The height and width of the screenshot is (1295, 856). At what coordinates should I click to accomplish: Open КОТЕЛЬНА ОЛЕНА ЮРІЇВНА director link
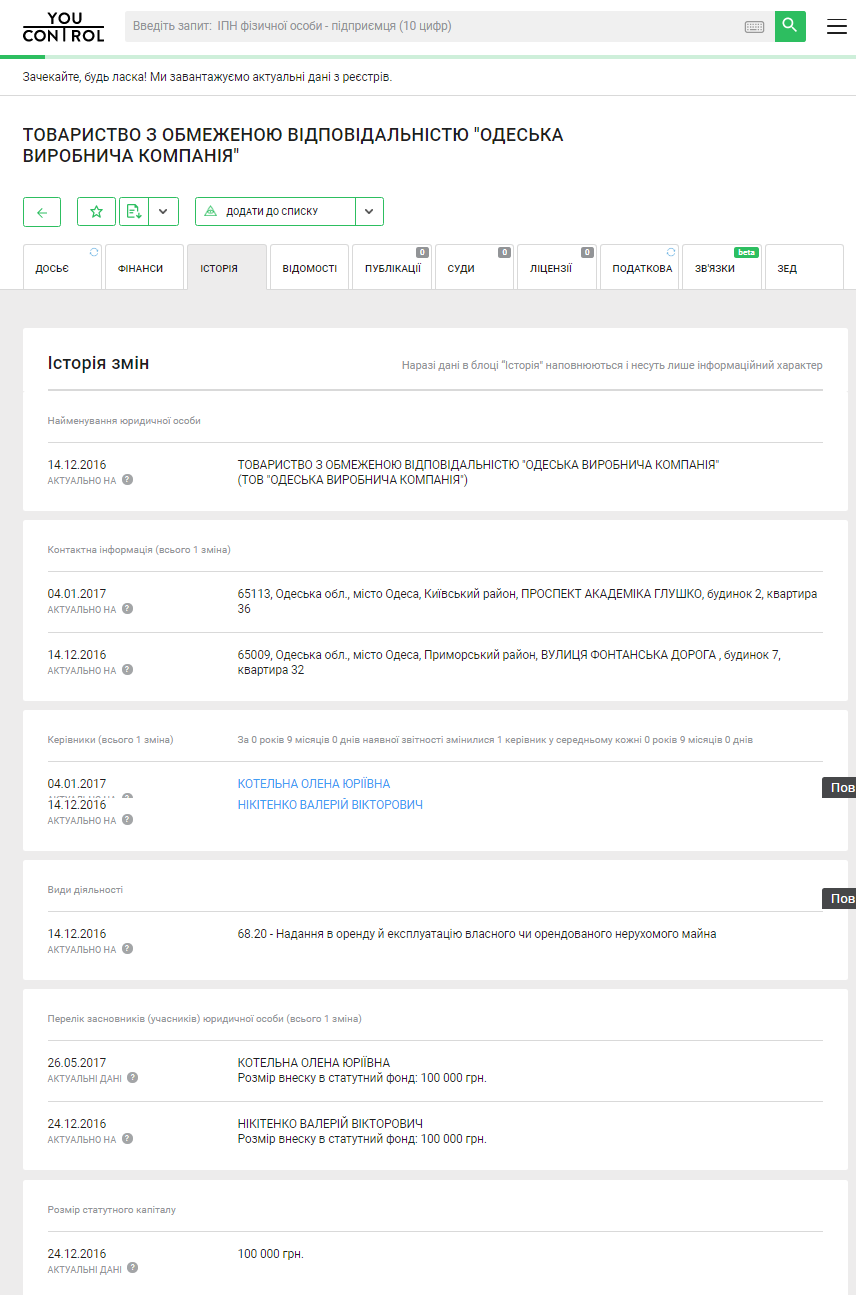pos(313,784)
